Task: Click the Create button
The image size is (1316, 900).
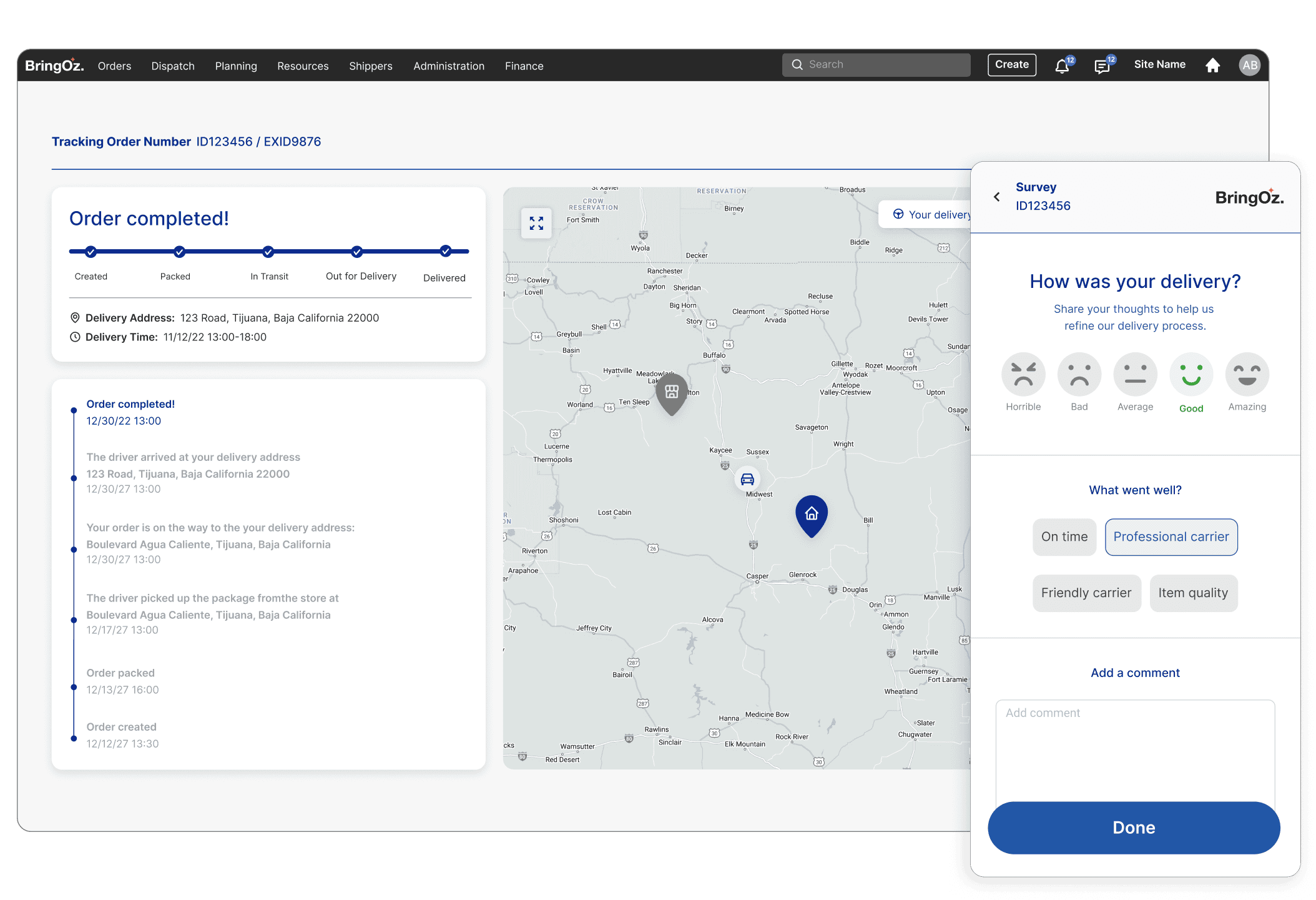Action: [1012, 65]
